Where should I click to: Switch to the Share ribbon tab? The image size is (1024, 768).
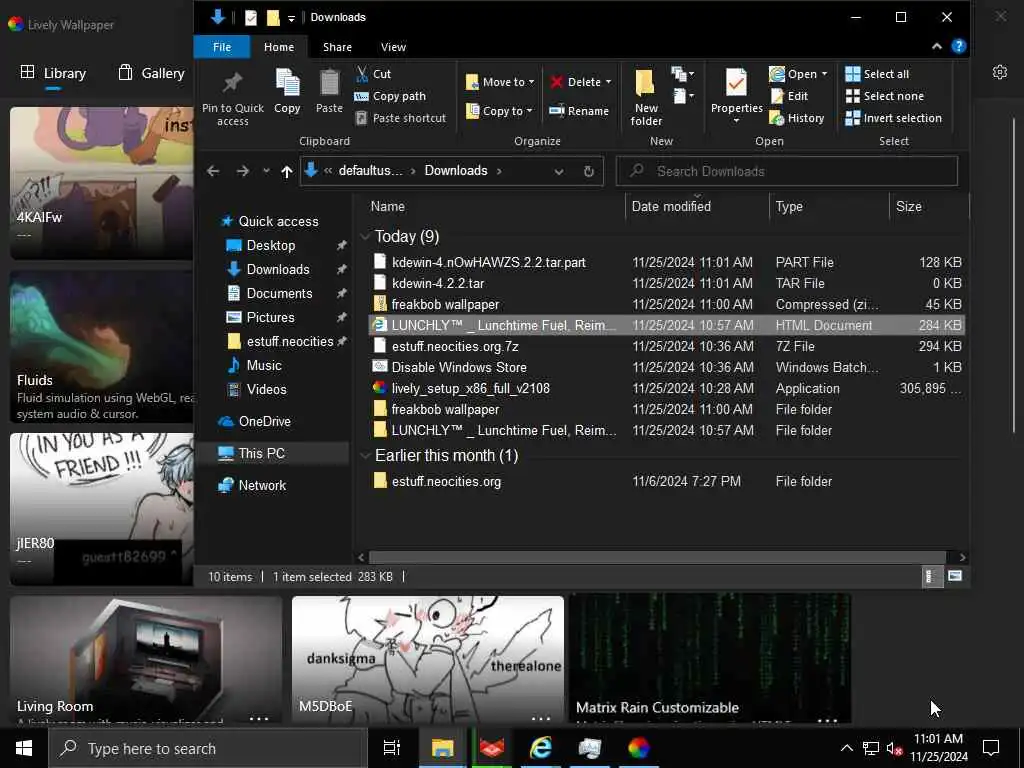click(x=337, y=47)
